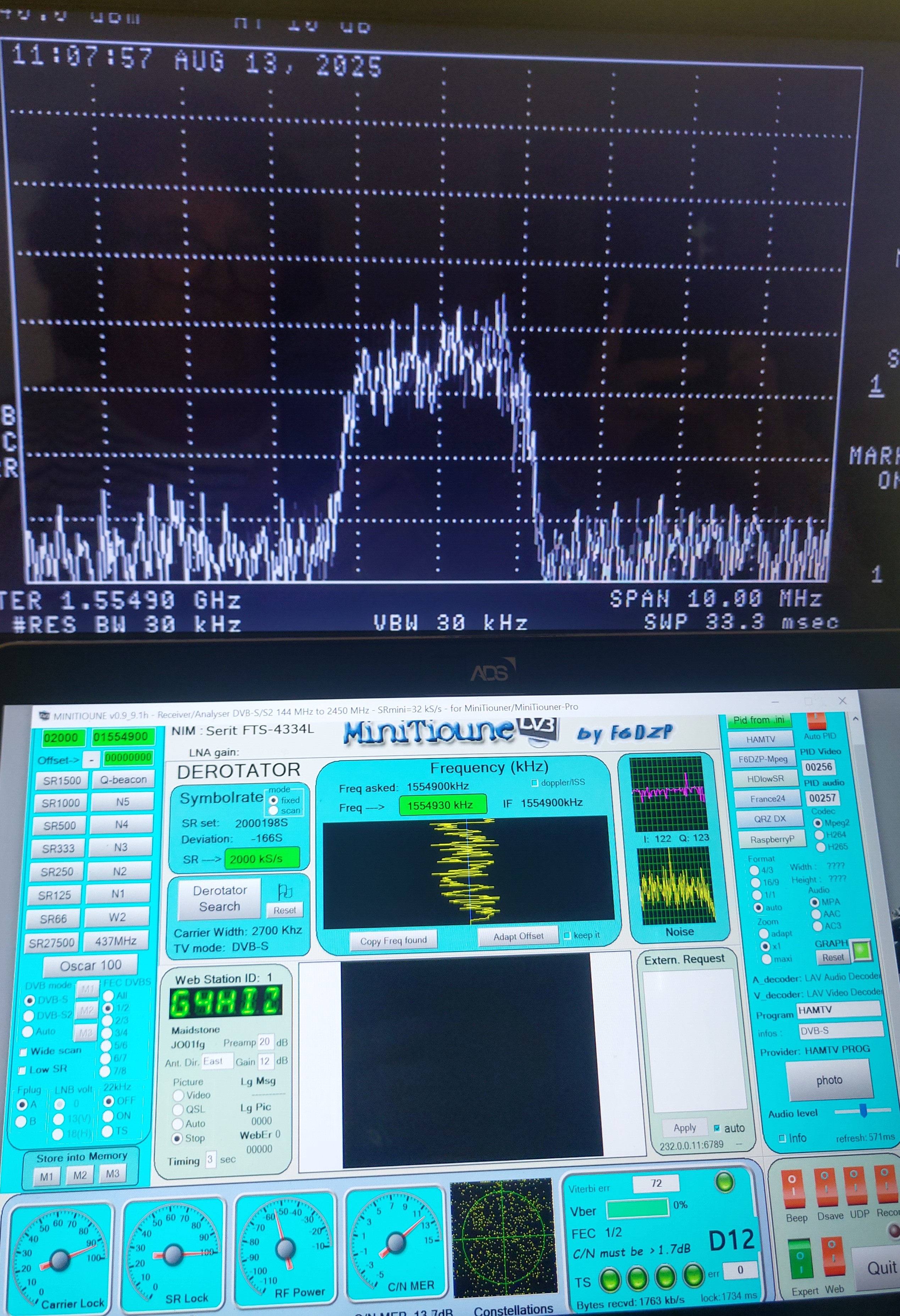Click Apply in Extern. Request panel
This screenshot has height=1316, width=900.
click(x=684, y=1128)
